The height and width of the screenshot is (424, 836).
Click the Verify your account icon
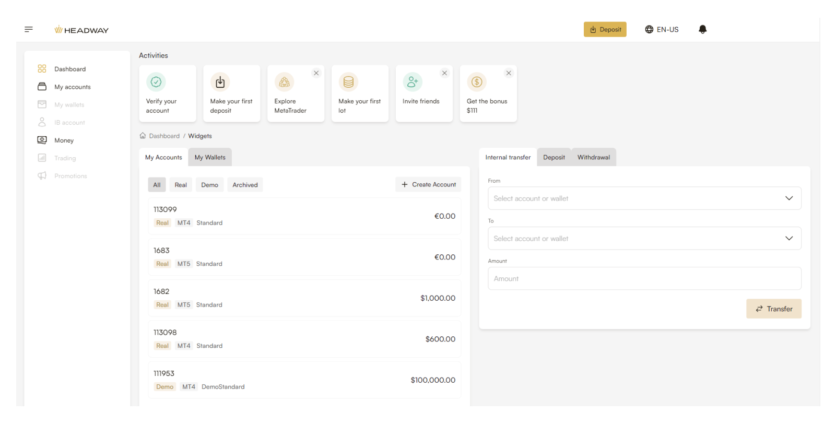click(157, 82)
